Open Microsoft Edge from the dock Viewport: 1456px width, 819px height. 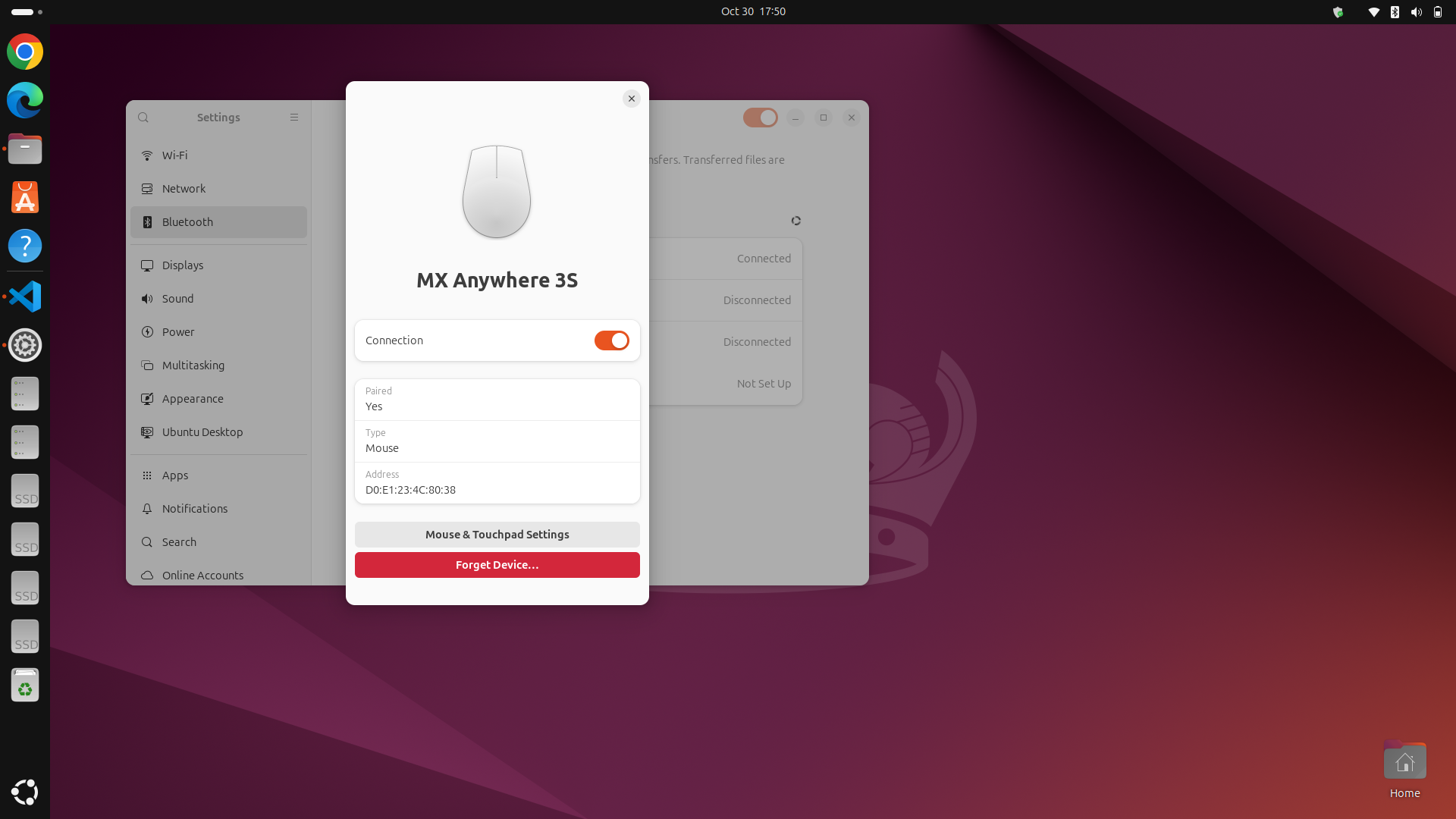24,100
